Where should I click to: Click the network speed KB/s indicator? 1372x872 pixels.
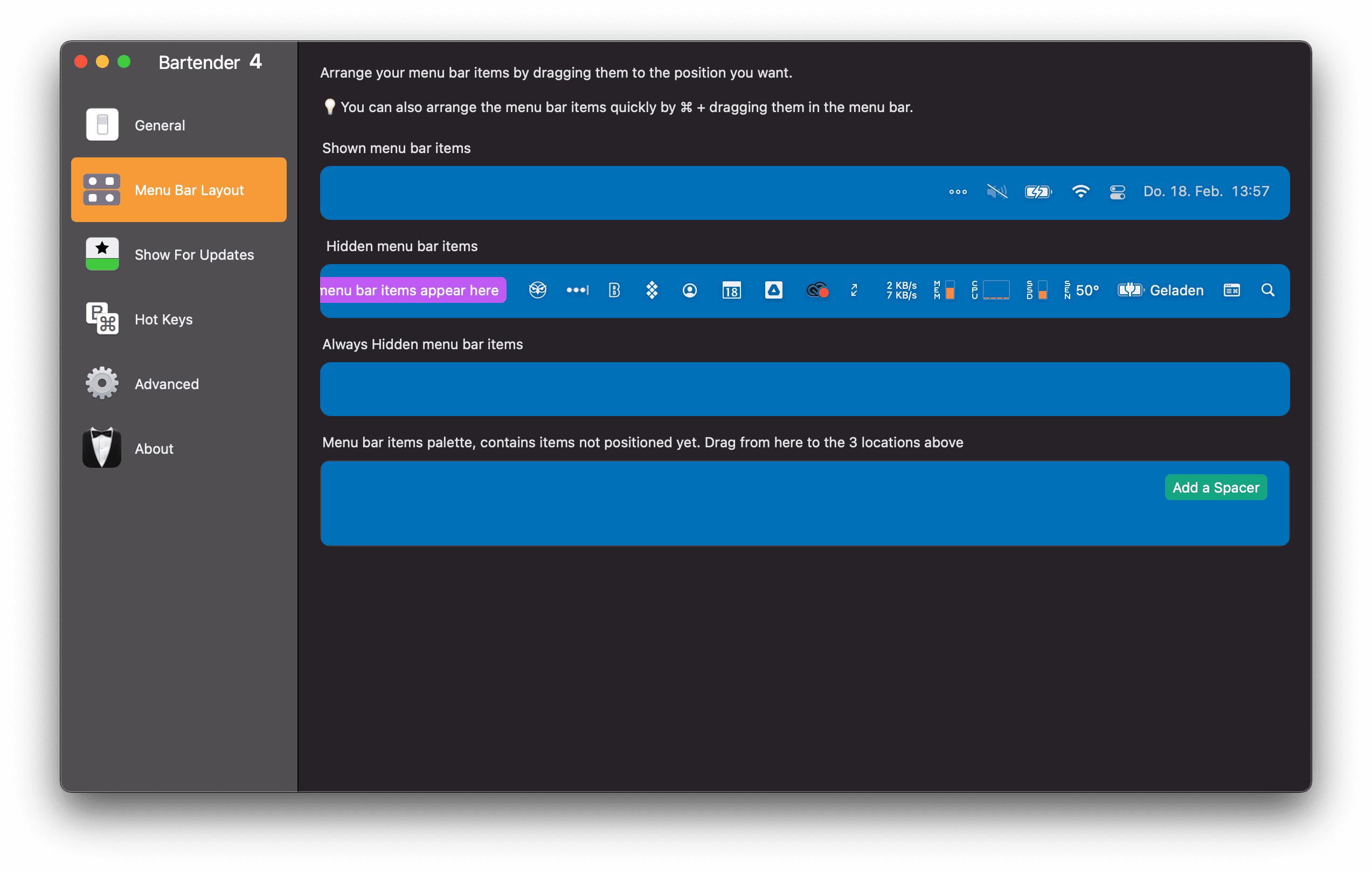tap(902, 290)
